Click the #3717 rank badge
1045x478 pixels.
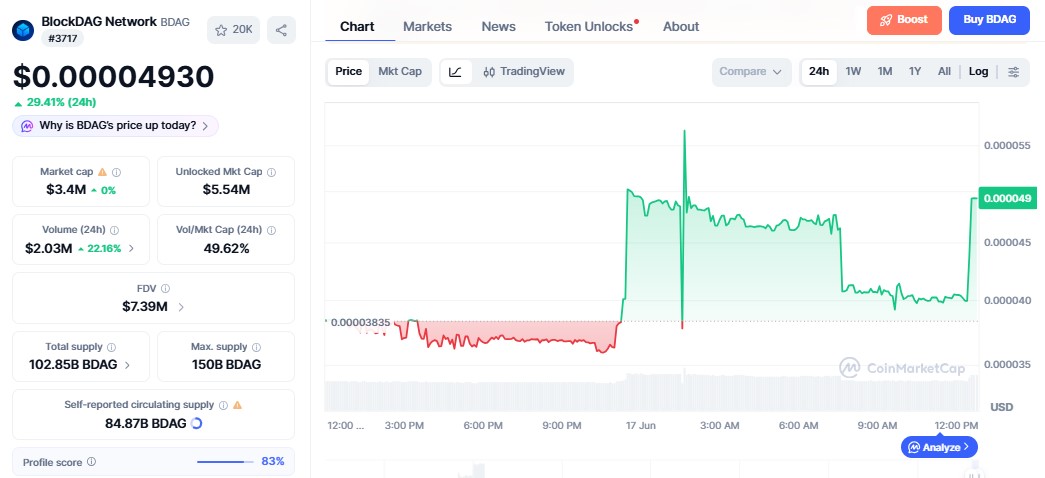tap(63, 39)
